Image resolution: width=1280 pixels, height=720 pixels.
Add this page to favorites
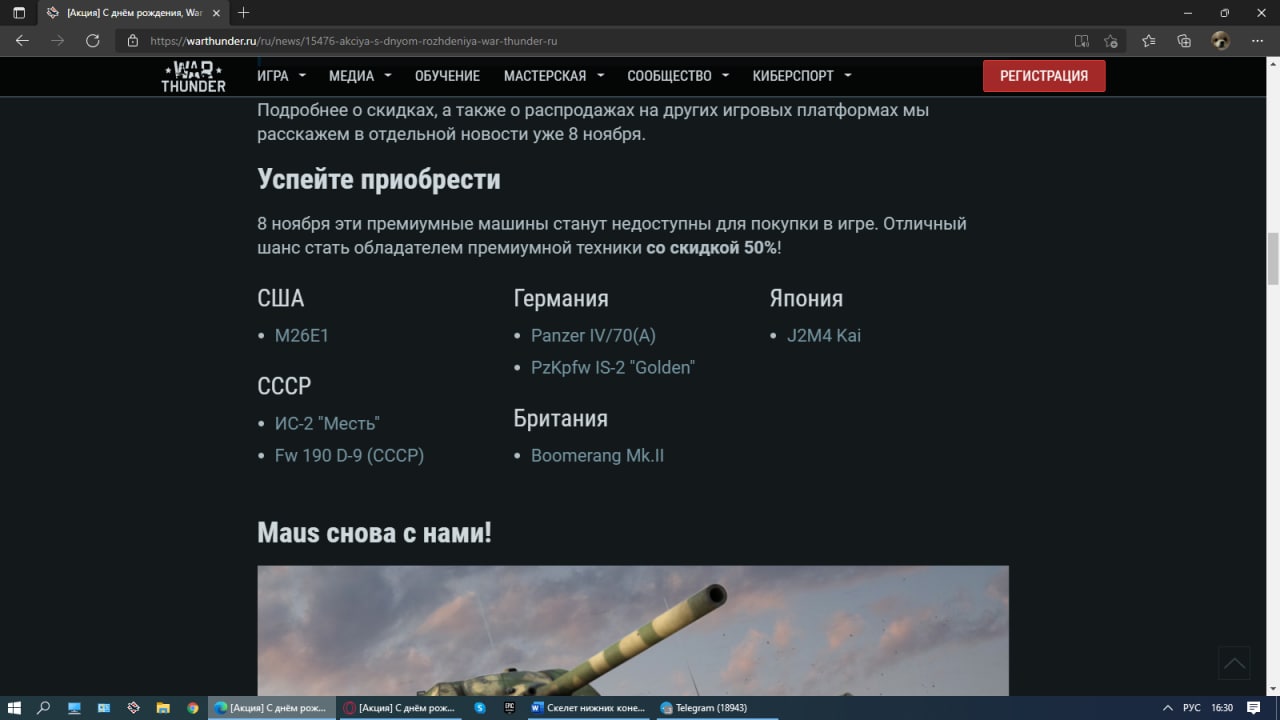pos(1110,41)
